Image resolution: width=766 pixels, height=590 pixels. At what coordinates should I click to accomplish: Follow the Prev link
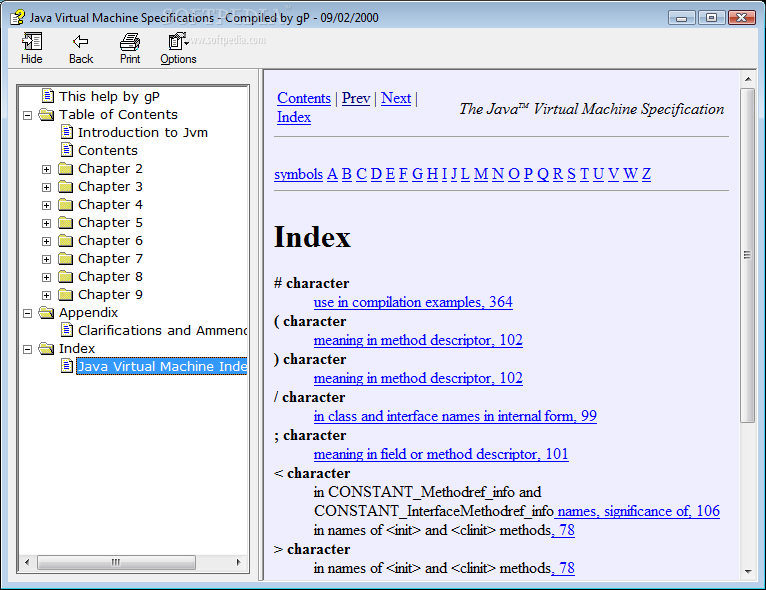(356, 98)
